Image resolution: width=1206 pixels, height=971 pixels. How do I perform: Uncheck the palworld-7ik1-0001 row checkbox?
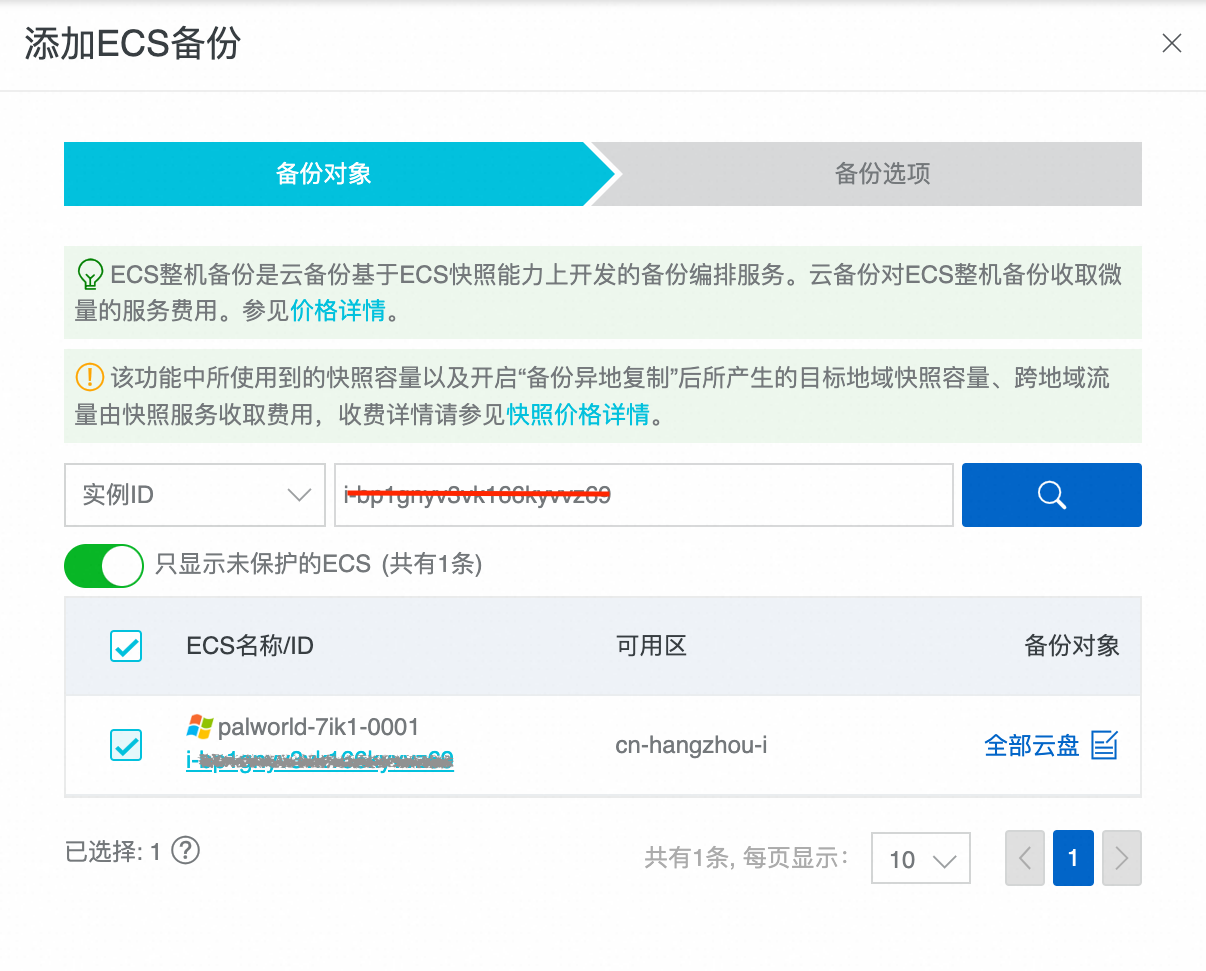(126, 745)
